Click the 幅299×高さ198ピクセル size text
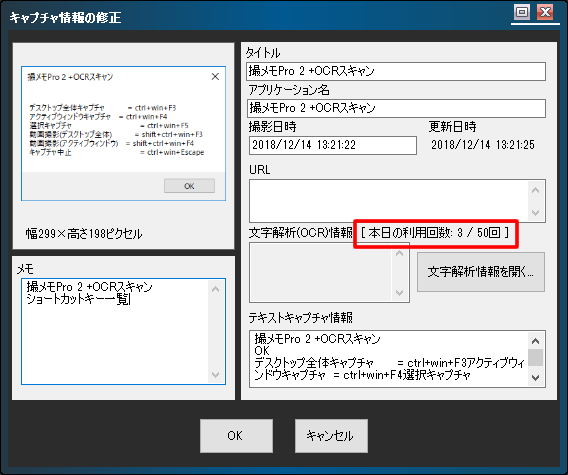The height and width of the screenshot is (475, 568). [x=84, y=234]
